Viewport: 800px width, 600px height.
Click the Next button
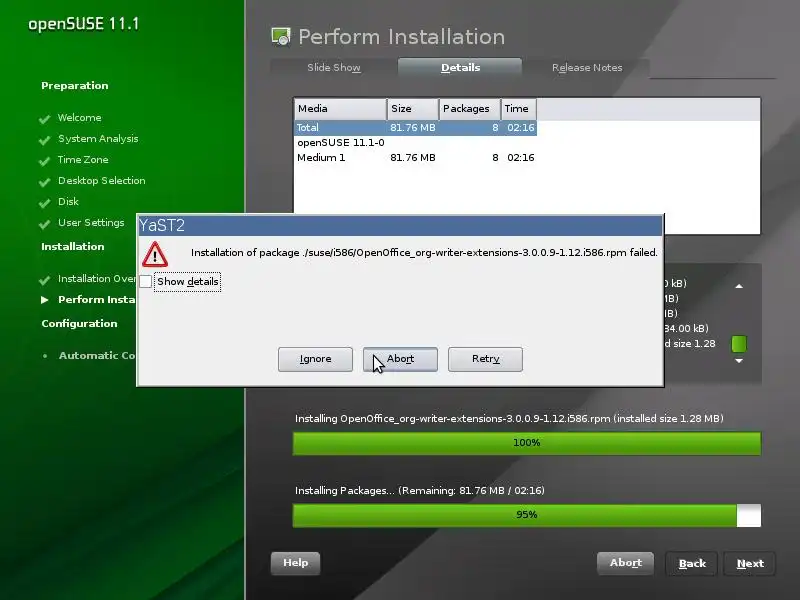pos(750,563)
